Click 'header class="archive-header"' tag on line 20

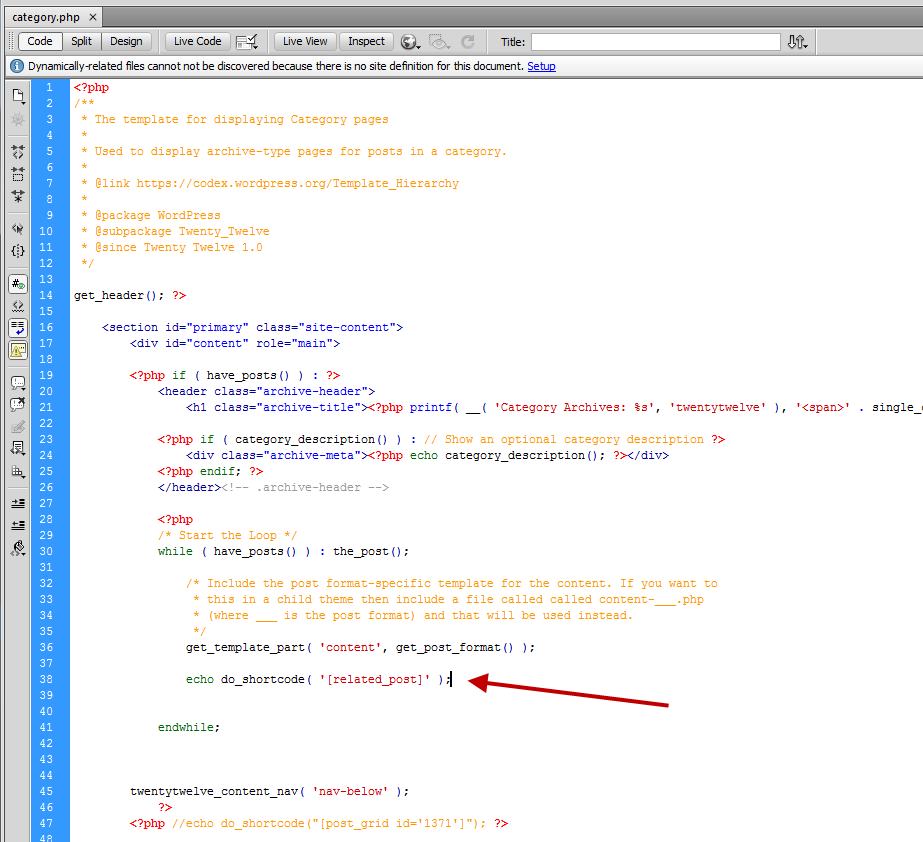[266, 391]
